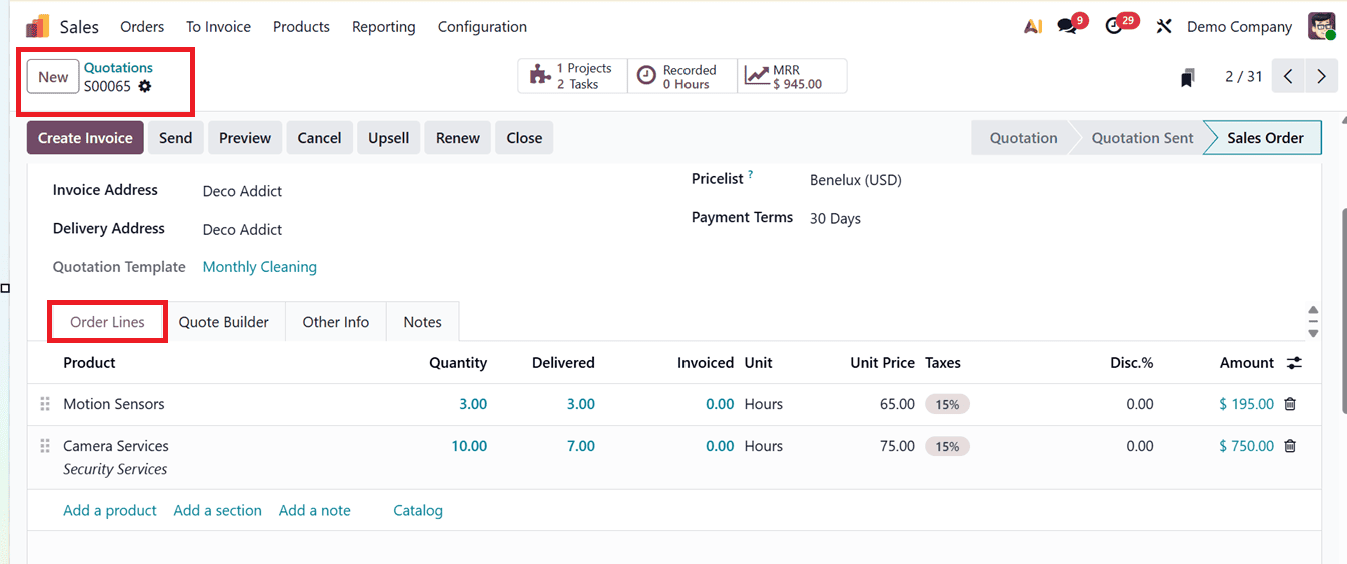Image resolution: width=1347 pixels, height=564 pixels.
Task: Click the scroll down arrow beside tabs
Action: (x=1313, y=333)
